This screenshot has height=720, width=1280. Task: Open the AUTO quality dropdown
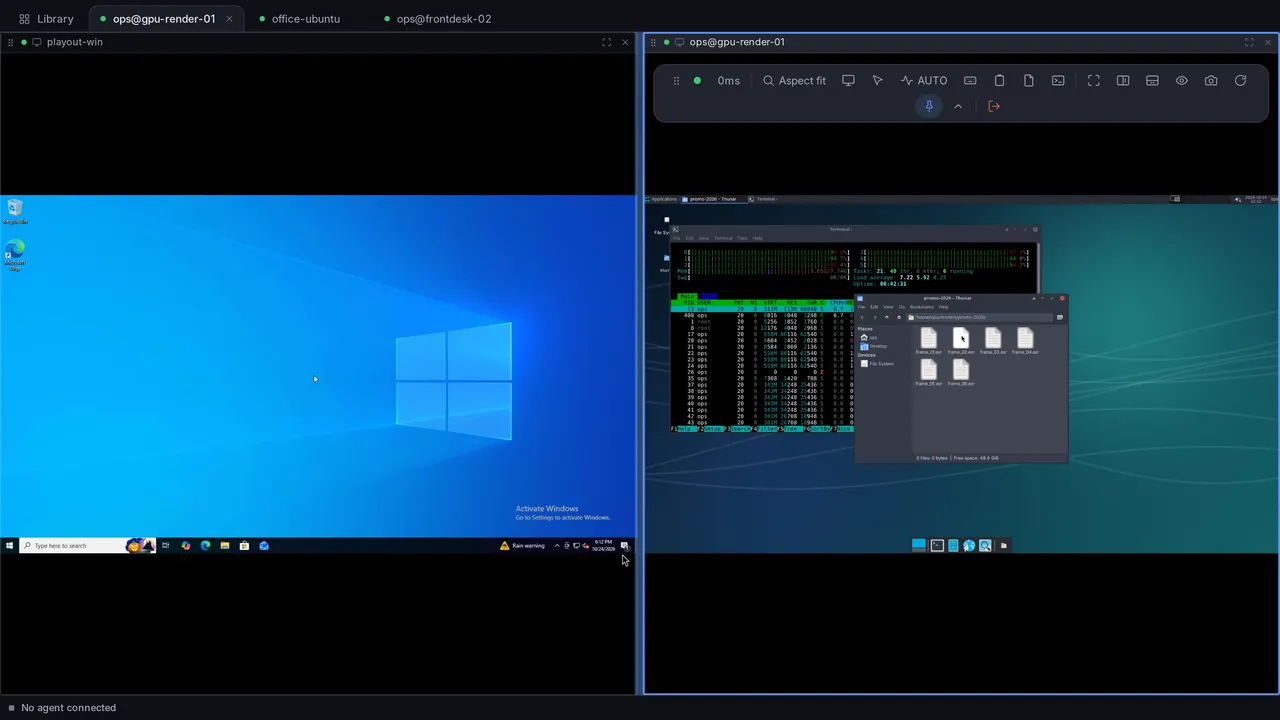tap(924, 81)
